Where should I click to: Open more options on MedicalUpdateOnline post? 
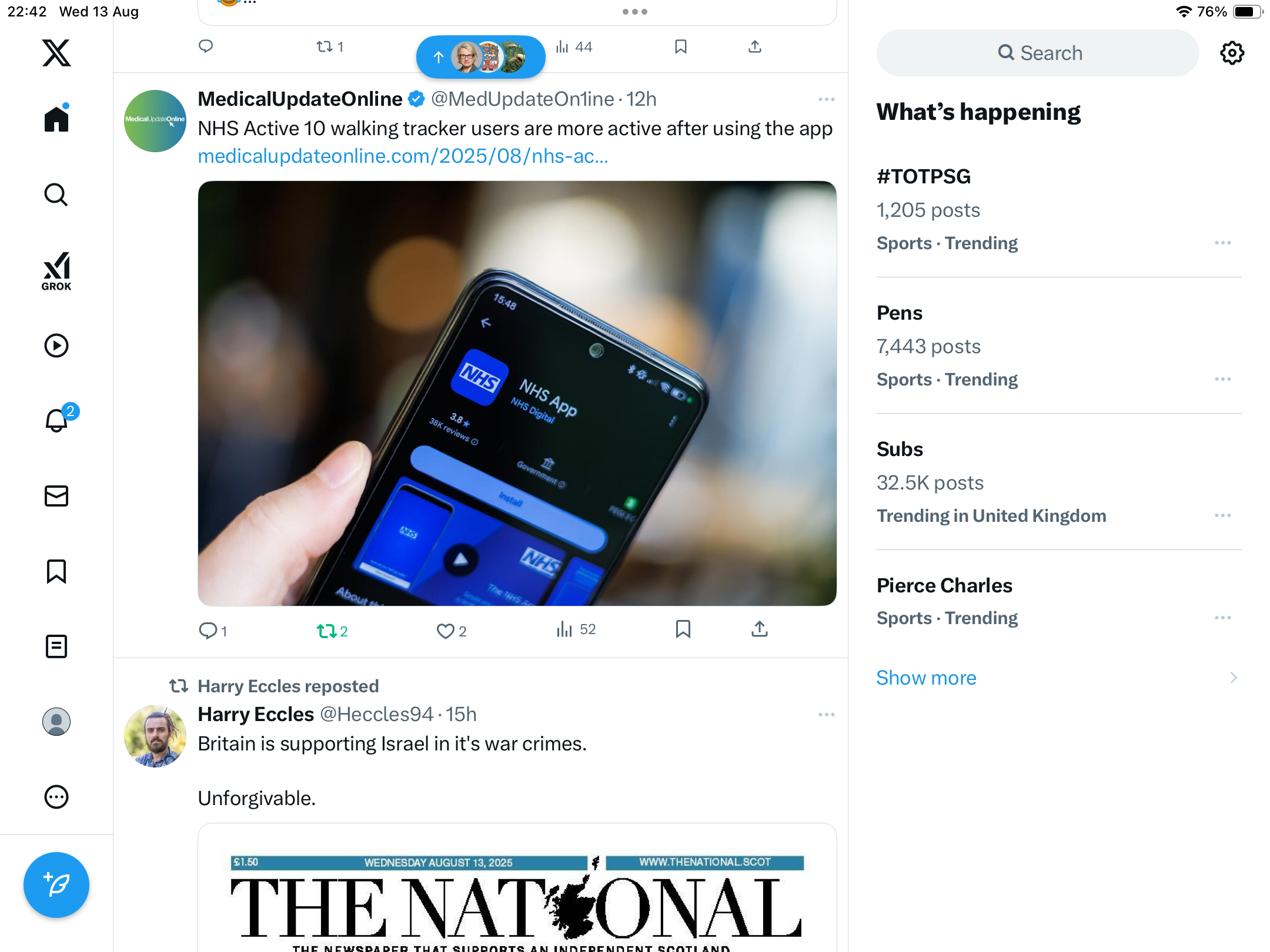[826, 99]
